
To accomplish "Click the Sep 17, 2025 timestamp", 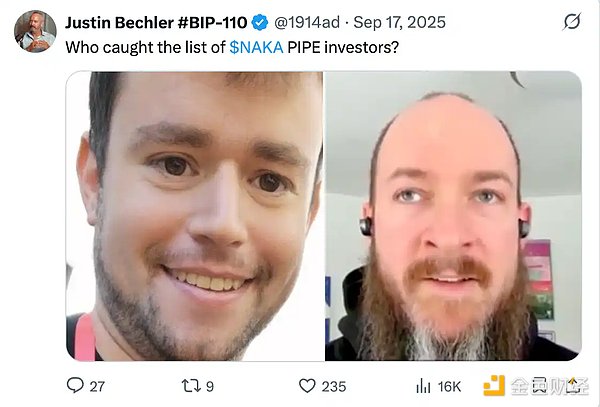I will coord(399,23).
